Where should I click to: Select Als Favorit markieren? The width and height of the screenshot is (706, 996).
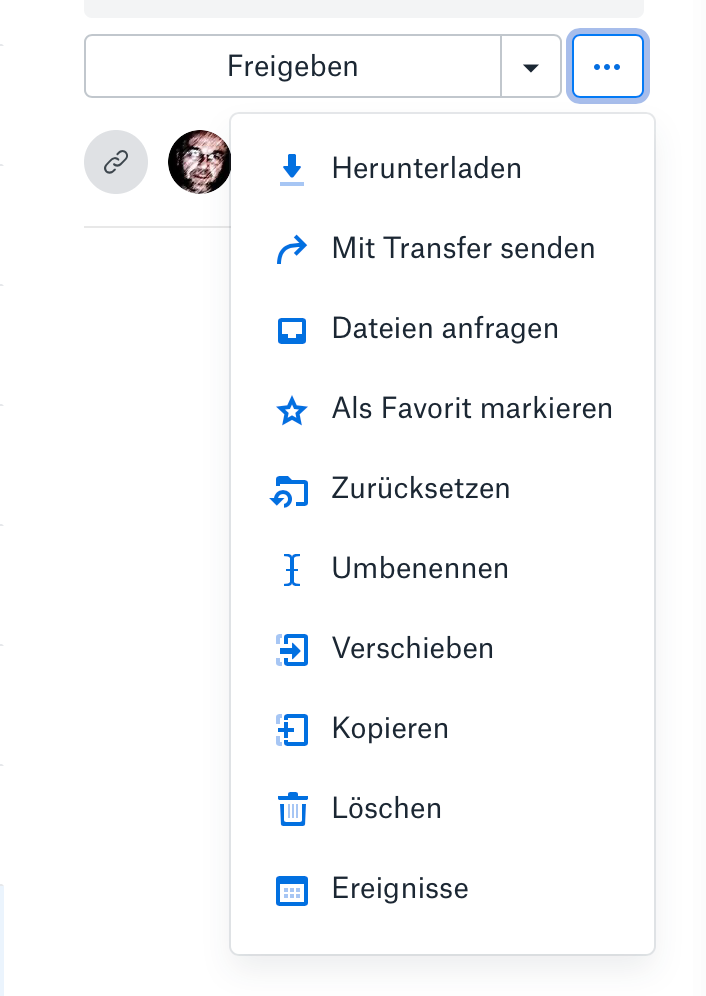[472, 408]
